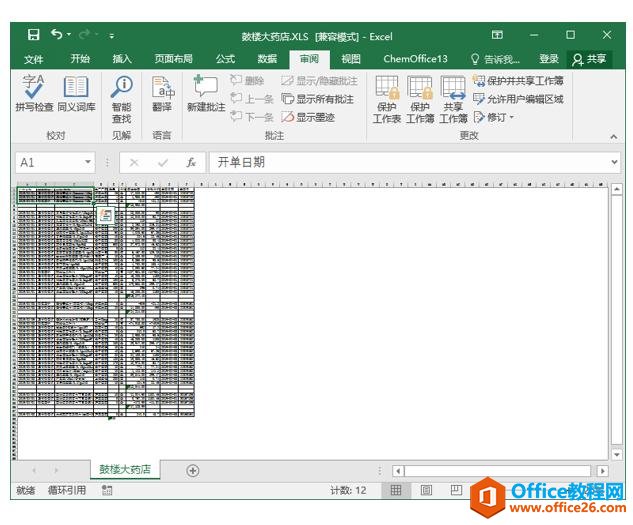Viewport: 633px width, 525px height.
Task: Open the 同义词库 thesaurus
Action: (x=76, y=93)
